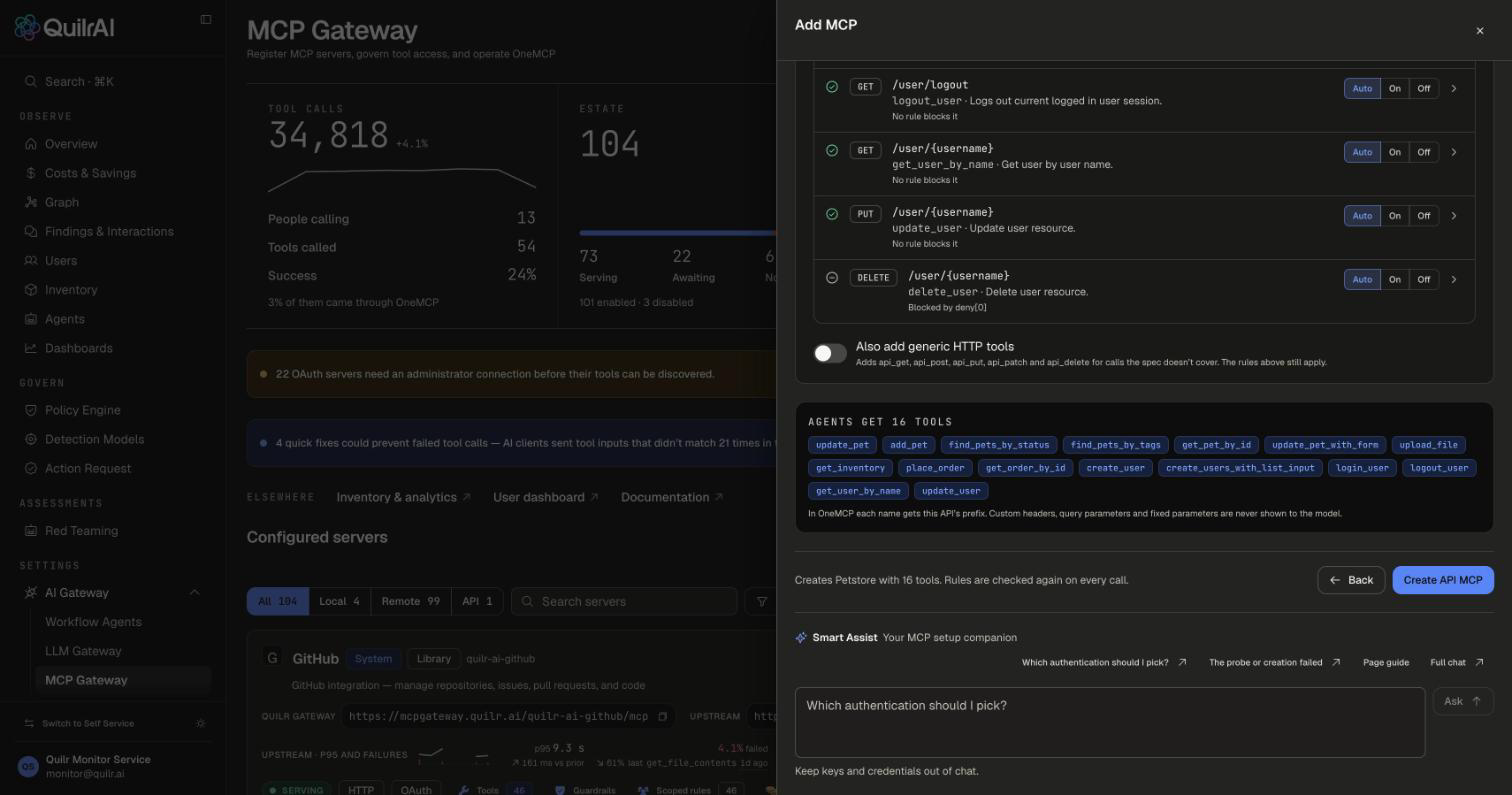Click the theme toggle sun icon
The height and width of the screenshot is (795, 1512).
pyautogui.click(x=201, y=723)
